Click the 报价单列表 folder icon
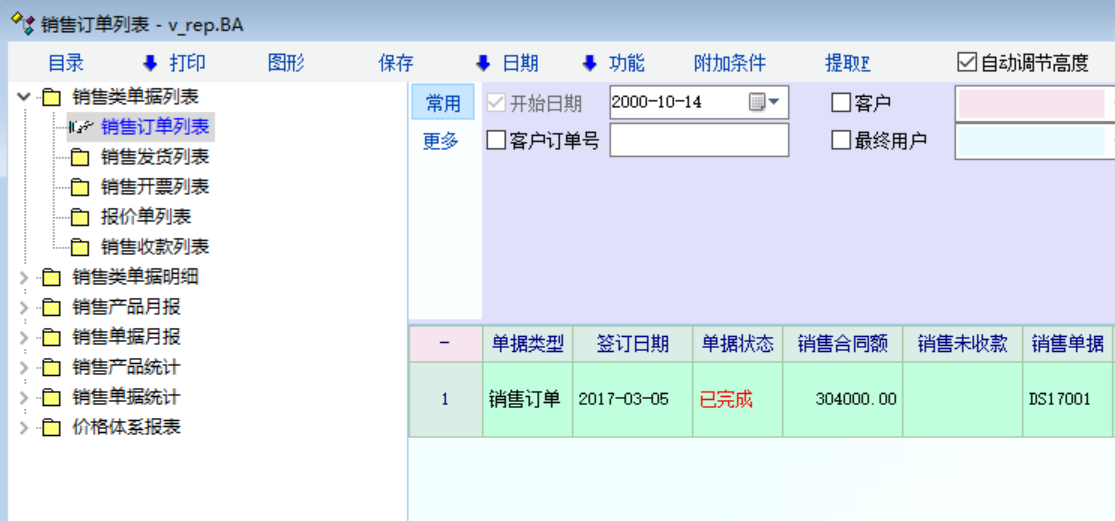The image size is (1115, 521). pos(80,217)
